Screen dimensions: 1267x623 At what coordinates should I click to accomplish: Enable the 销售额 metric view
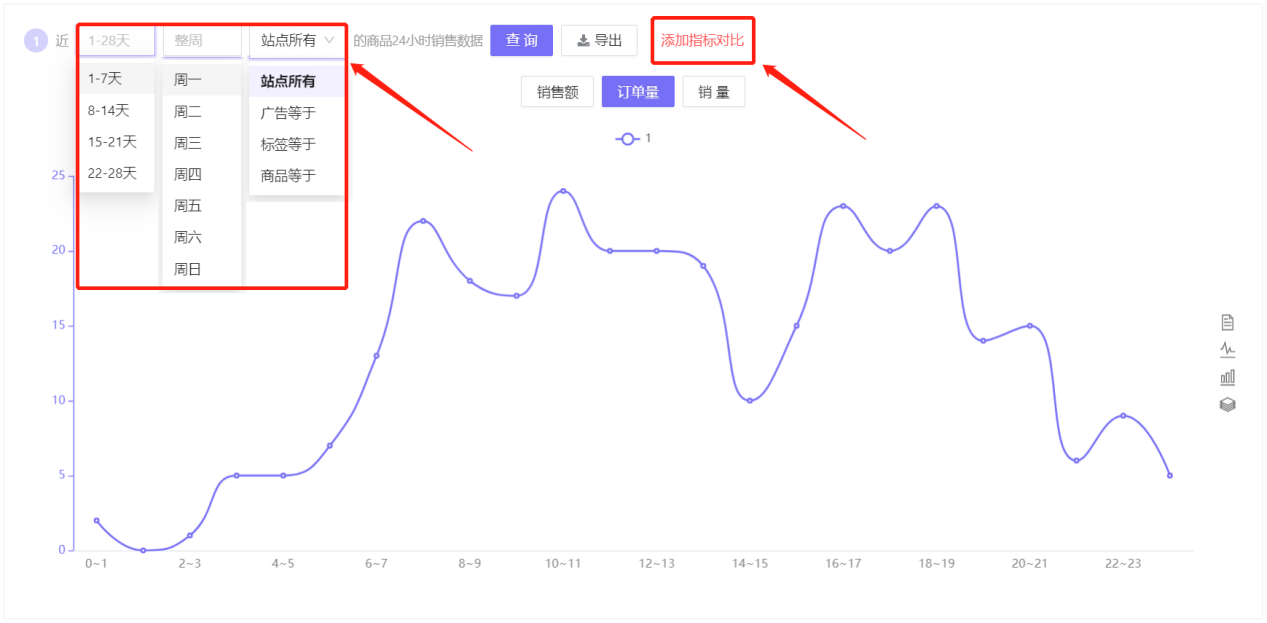pyautogui.click(x=557, y=91)
